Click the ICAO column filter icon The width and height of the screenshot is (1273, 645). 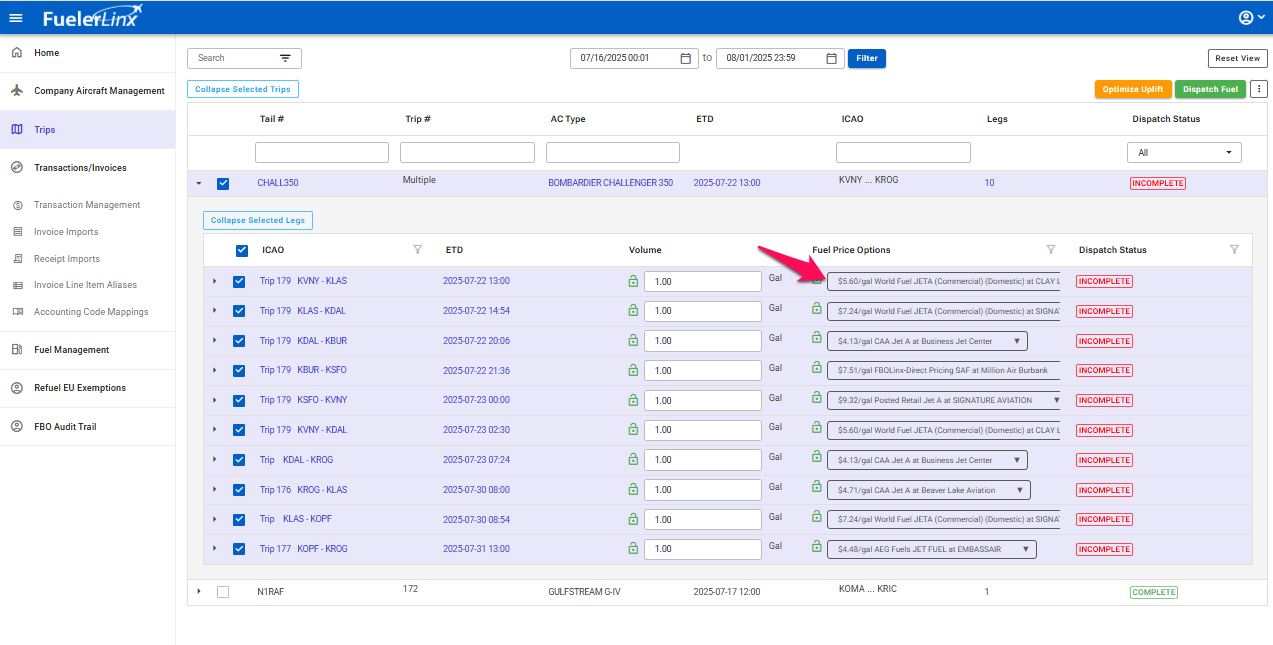pyautogui.click(x=418, y=250)
